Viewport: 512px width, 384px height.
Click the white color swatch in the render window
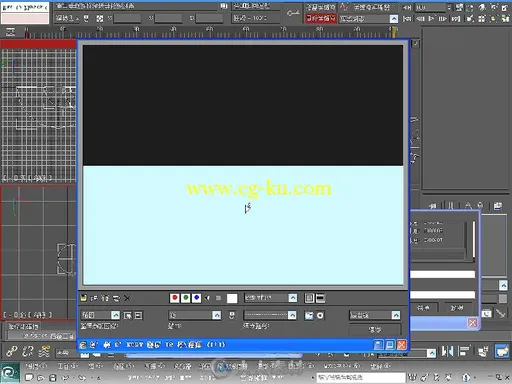(x=232, y=298)
